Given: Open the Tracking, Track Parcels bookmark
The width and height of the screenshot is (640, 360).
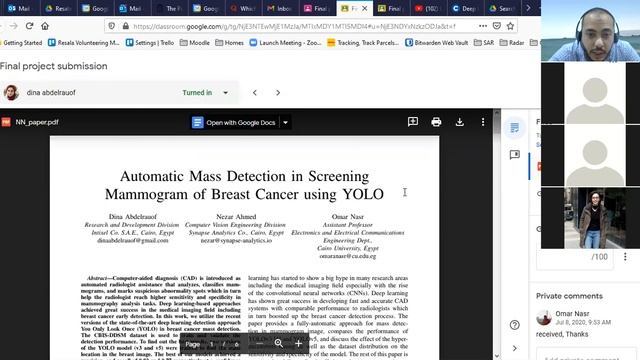Looking at the screenshot, I should pyautogui.click(x=363, y=42).
